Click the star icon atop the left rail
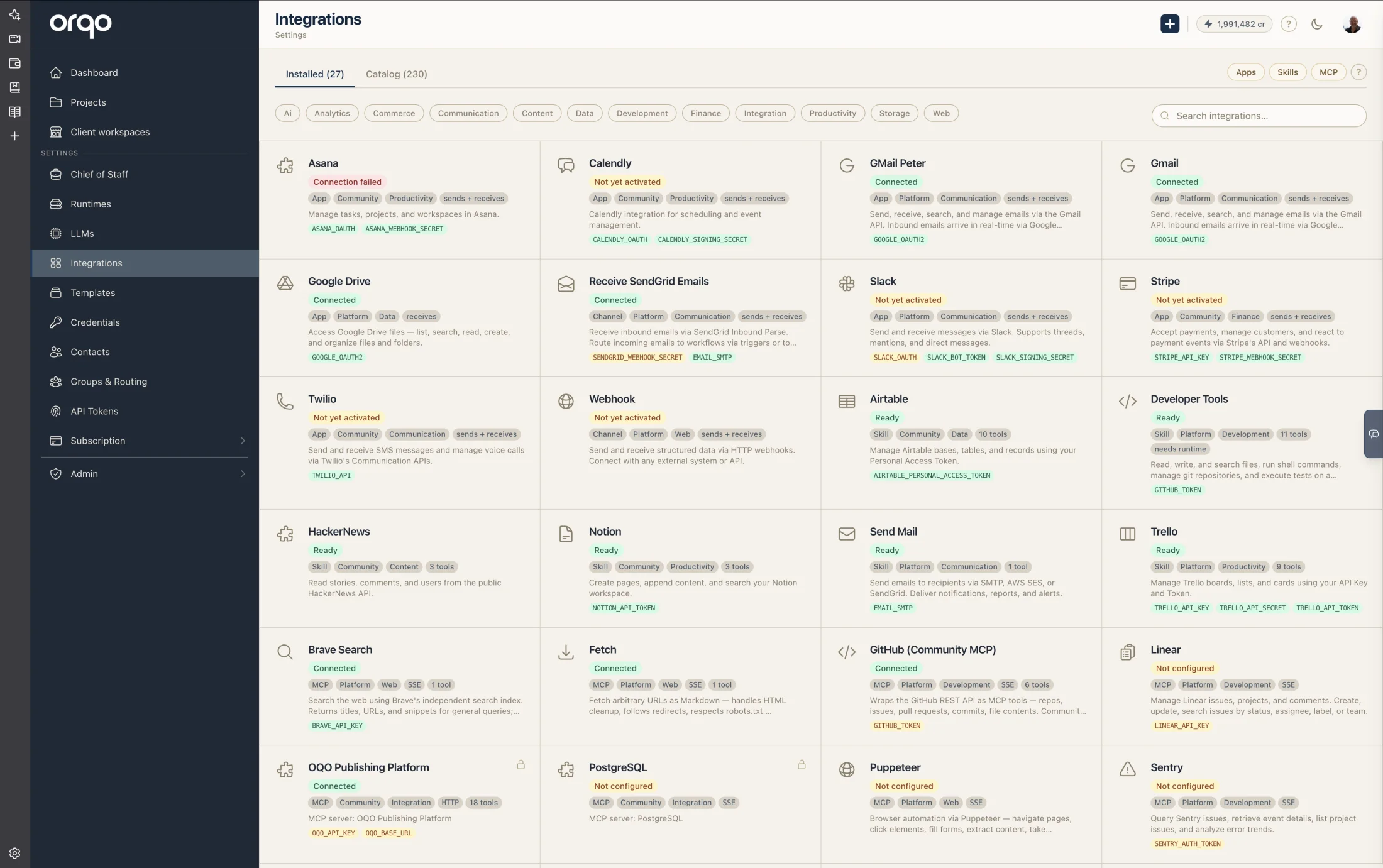1383x868 pixels. coord(15,14)
